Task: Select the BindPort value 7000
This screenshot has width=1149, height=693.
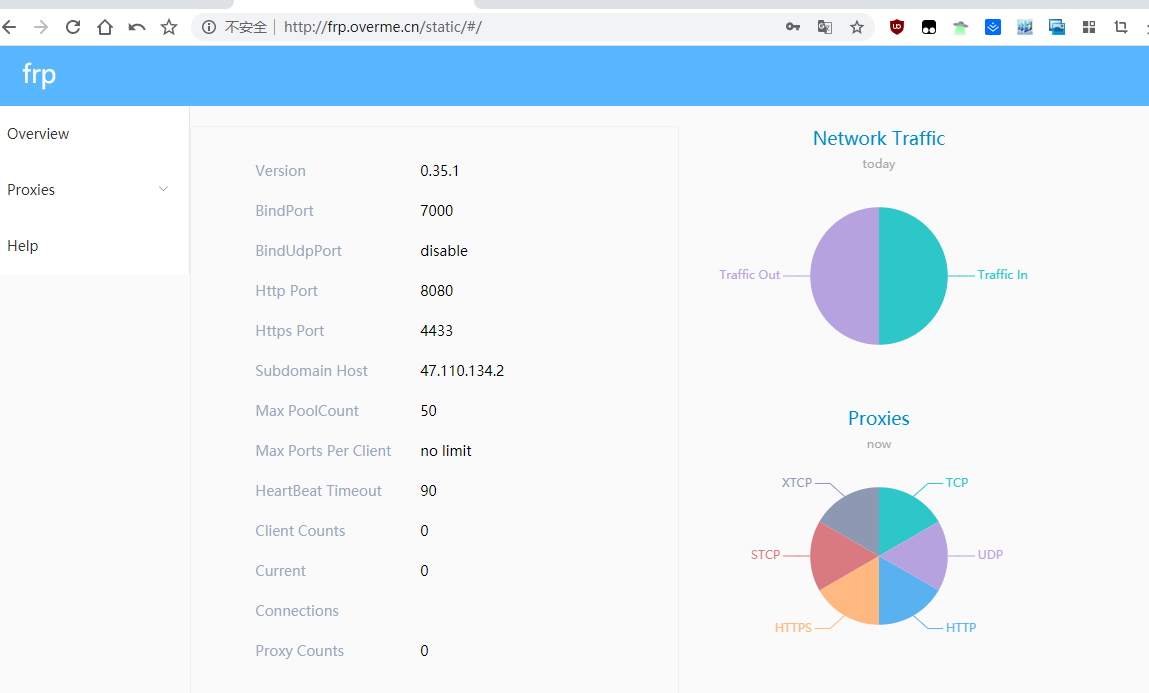Action: (437, 211)
